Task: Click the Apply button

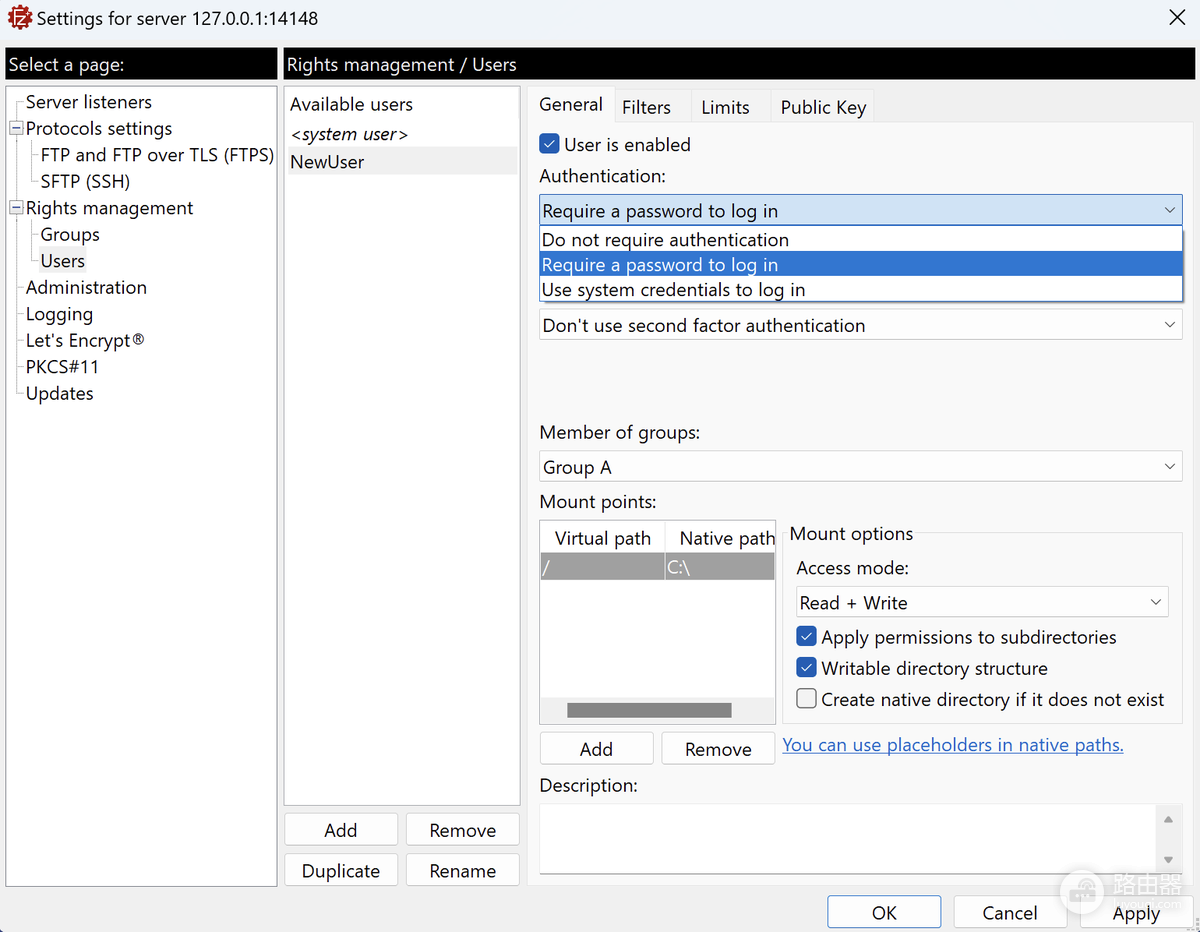Action: 1136,912
